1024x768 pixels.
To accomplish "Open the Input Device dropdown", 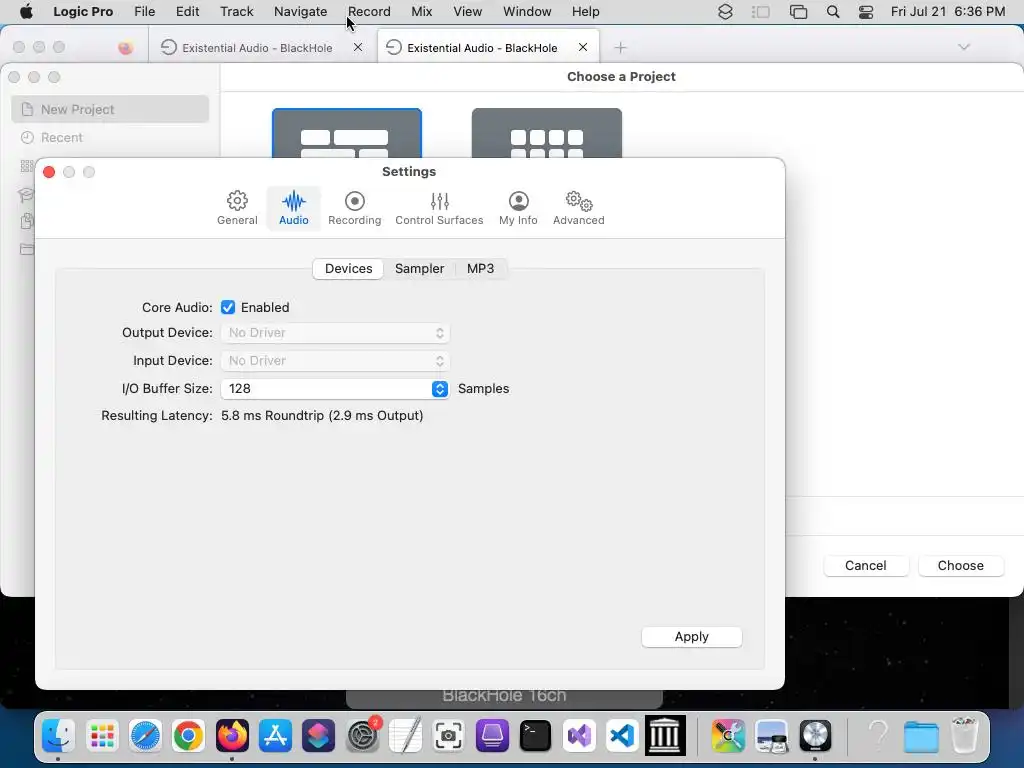I will click(x=335, y=361).
